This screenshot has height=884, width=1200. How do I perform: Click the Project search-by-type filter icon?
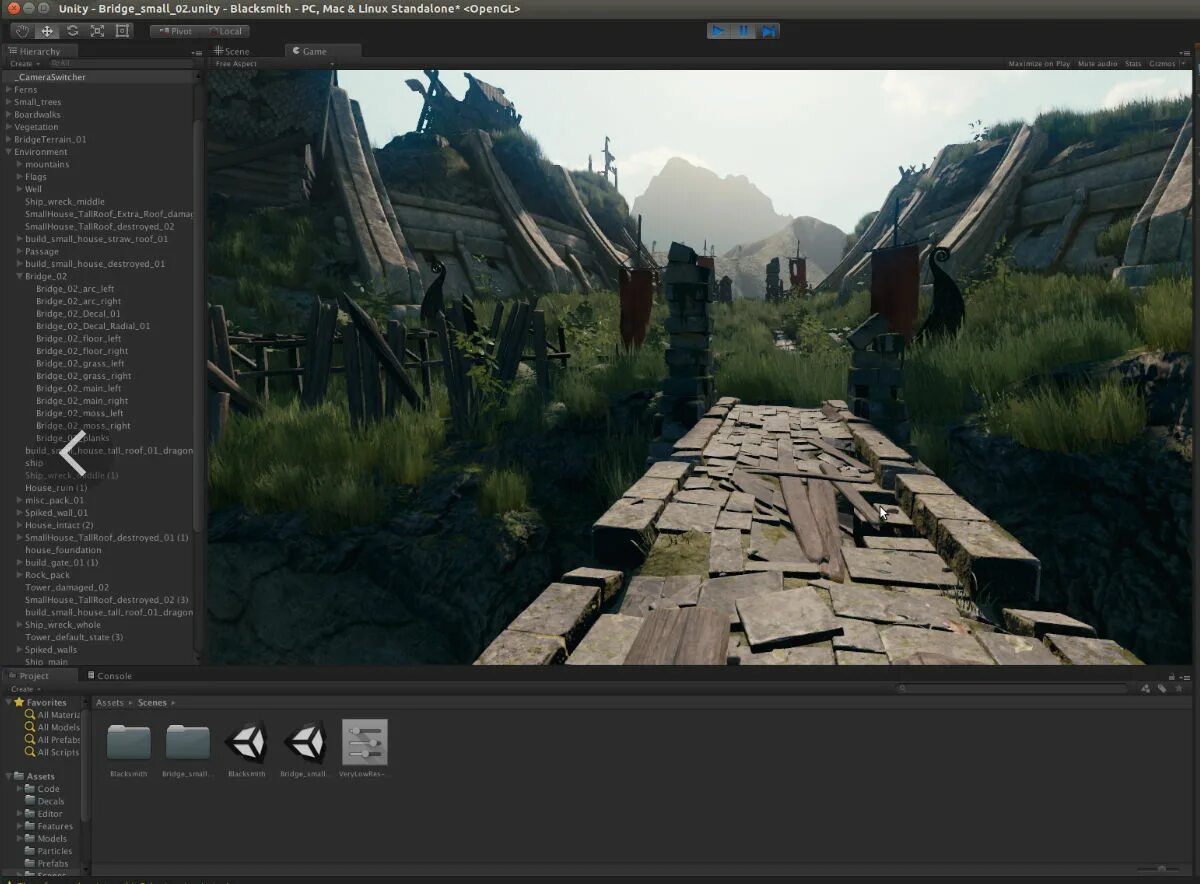(1146, 689)
